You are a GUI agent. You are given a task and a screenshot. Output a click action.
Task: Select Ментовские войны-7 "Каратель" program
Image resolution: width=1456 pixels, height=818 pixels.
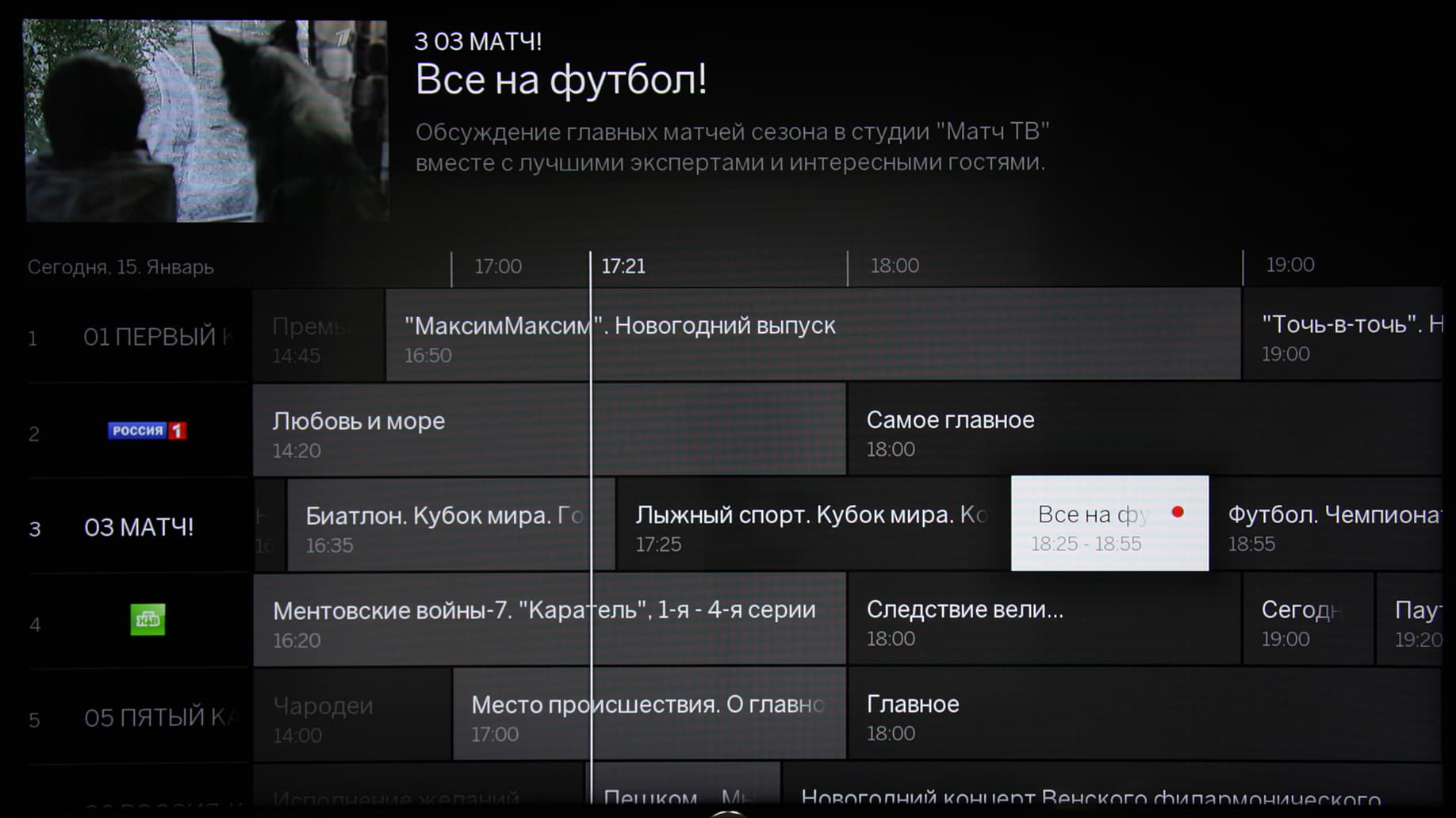pos(550,620)
